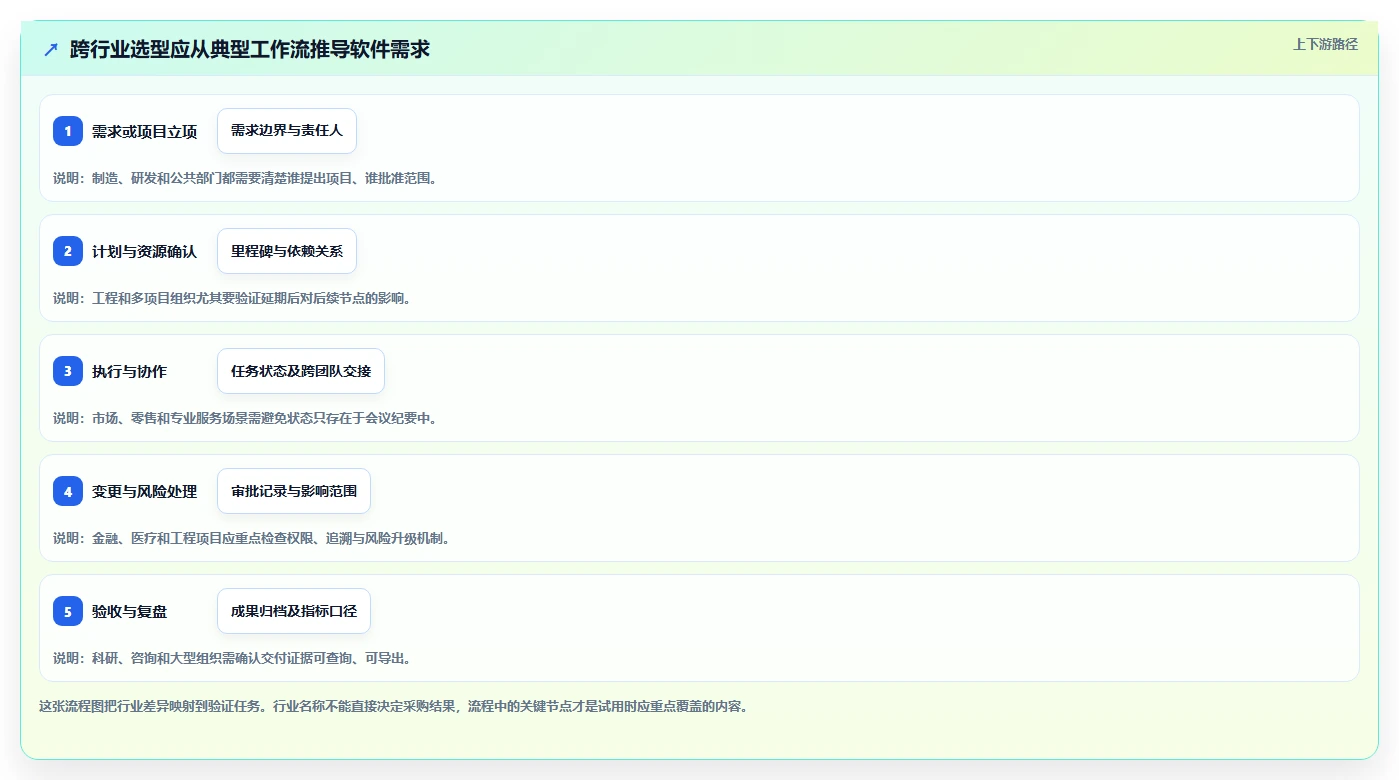This screenshot has width=1399, height=780.
Task: Click step title 执行与协作
Action: click(x=129, y=372)
